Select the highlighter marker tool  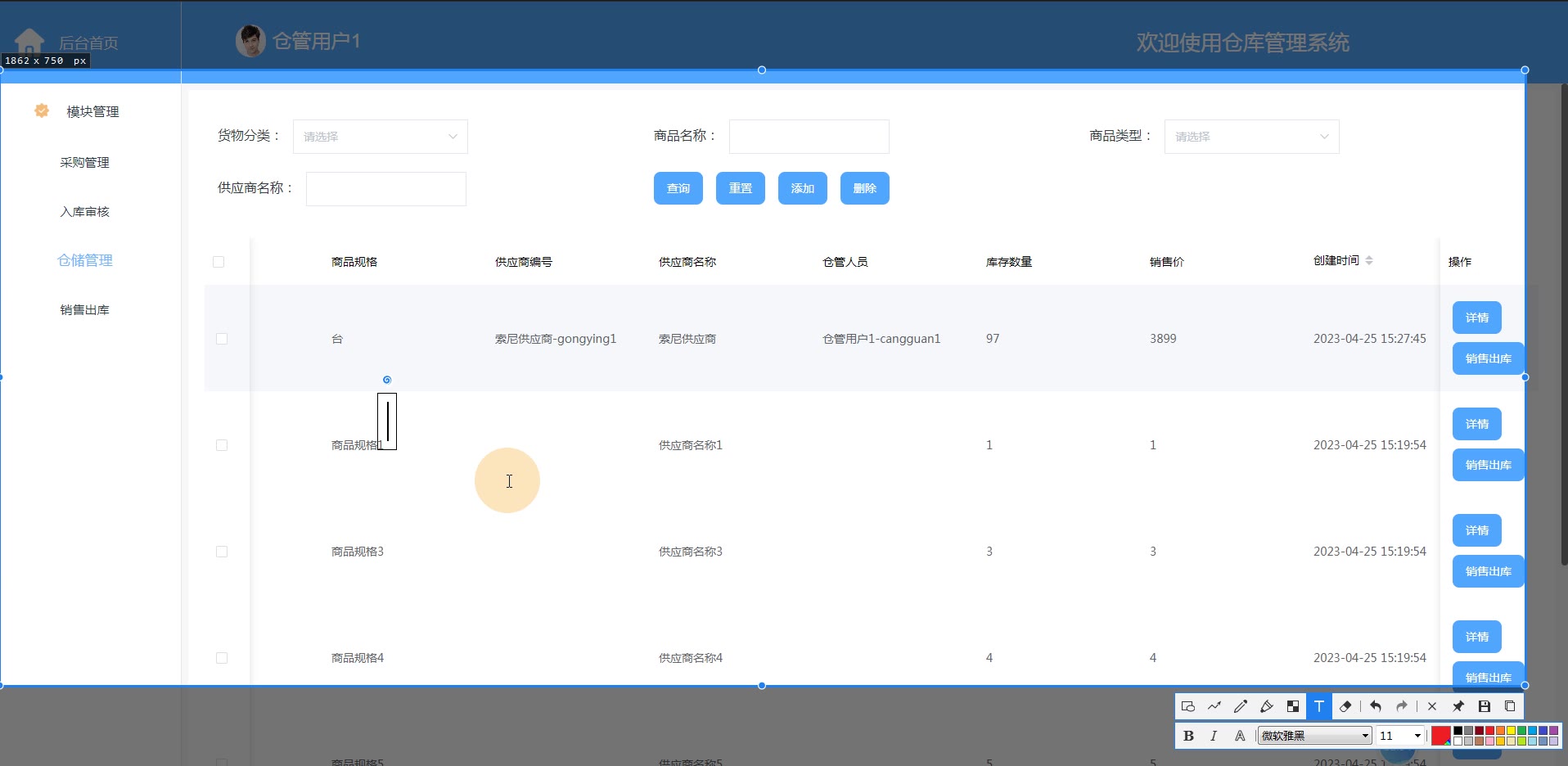(x=1267, y=706)
